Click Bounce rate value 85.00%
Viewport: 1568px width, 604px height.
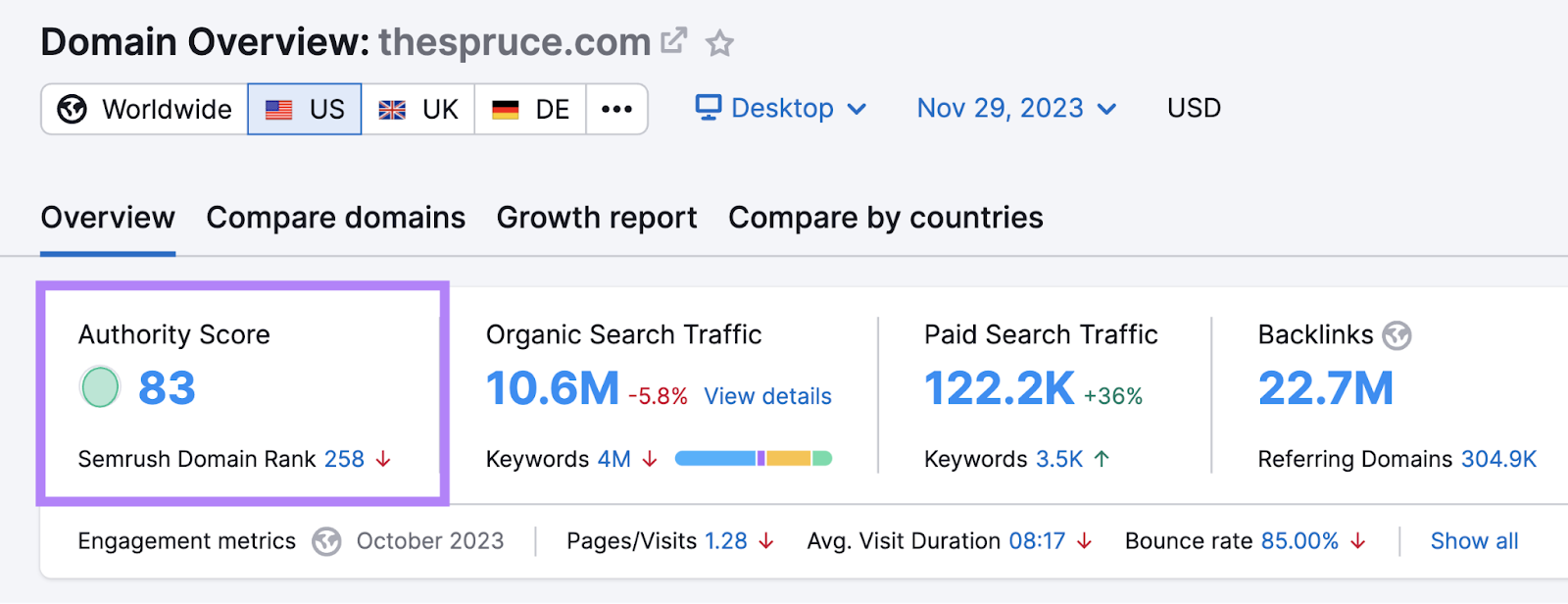click(1299, 541)
